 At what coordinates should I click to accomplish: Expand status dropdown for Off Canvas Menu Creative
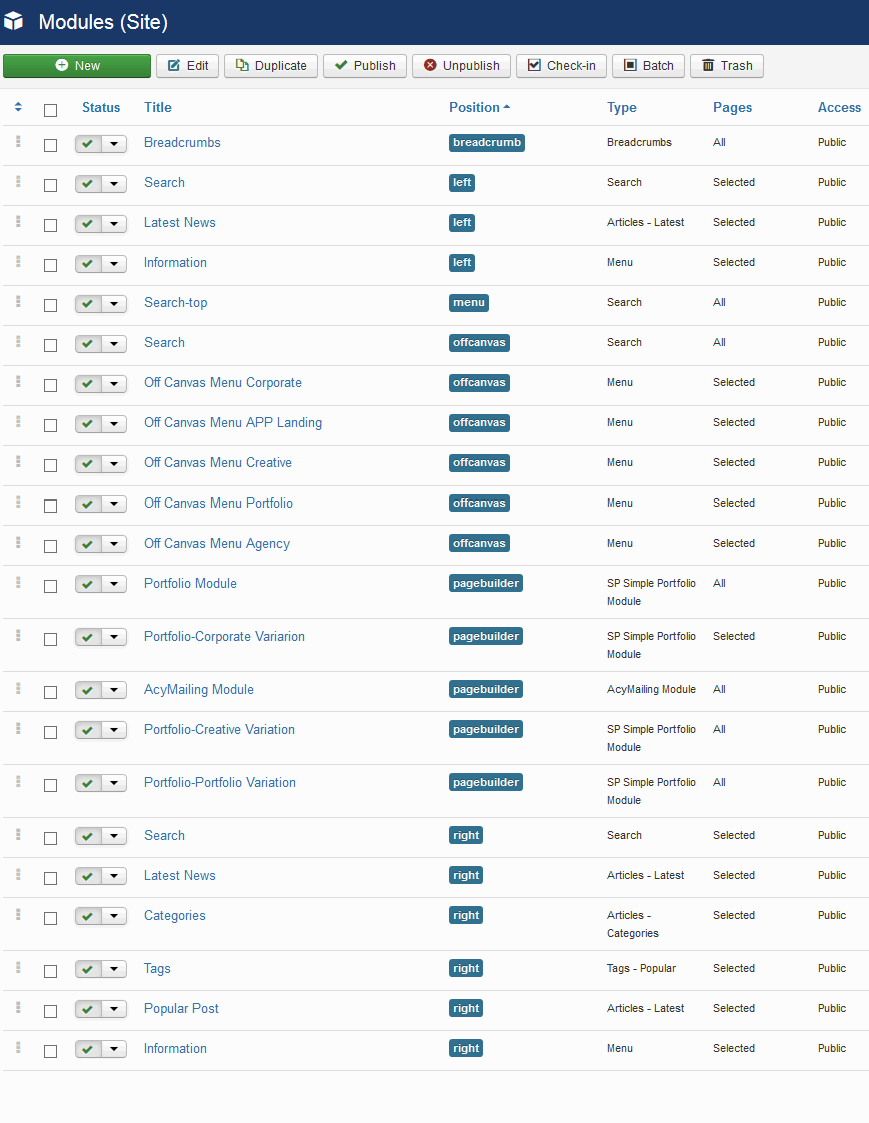114,464
